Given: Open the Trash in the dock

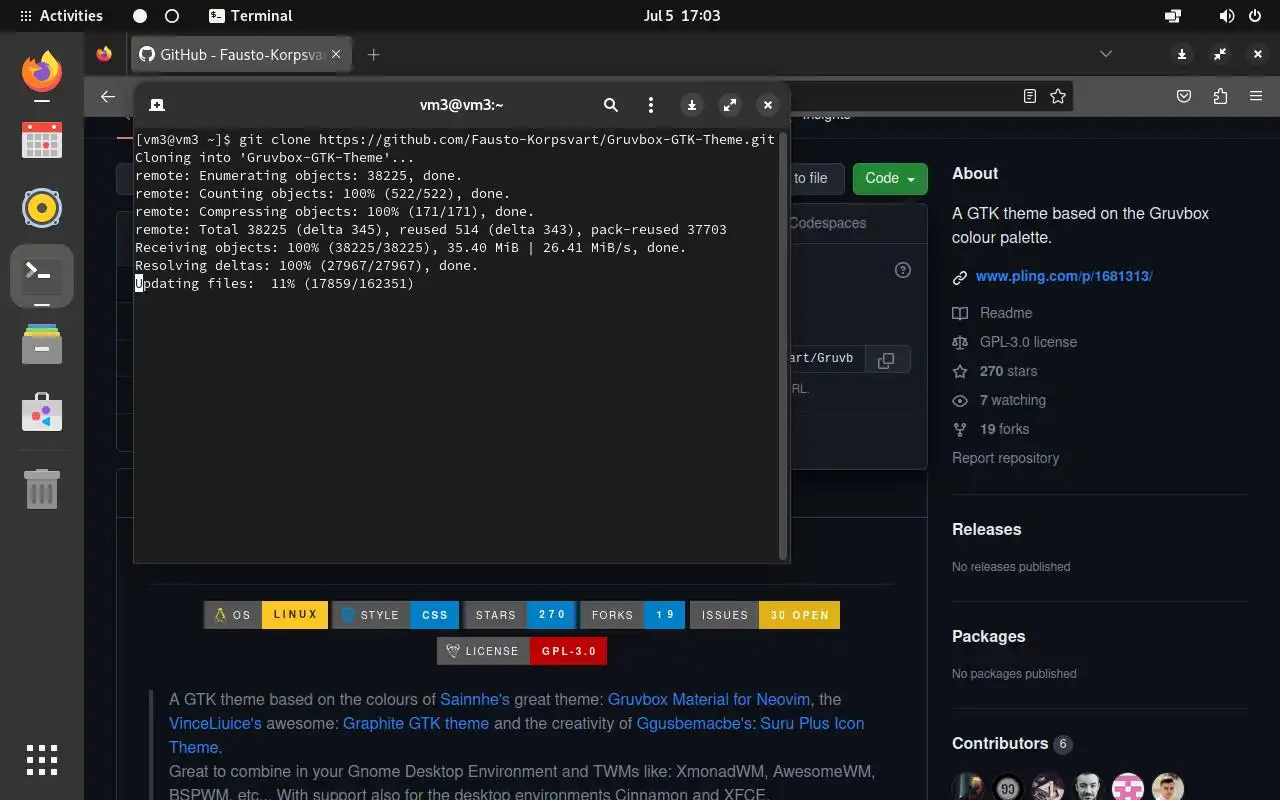Looking at the screenshot, I should point(42,488).
